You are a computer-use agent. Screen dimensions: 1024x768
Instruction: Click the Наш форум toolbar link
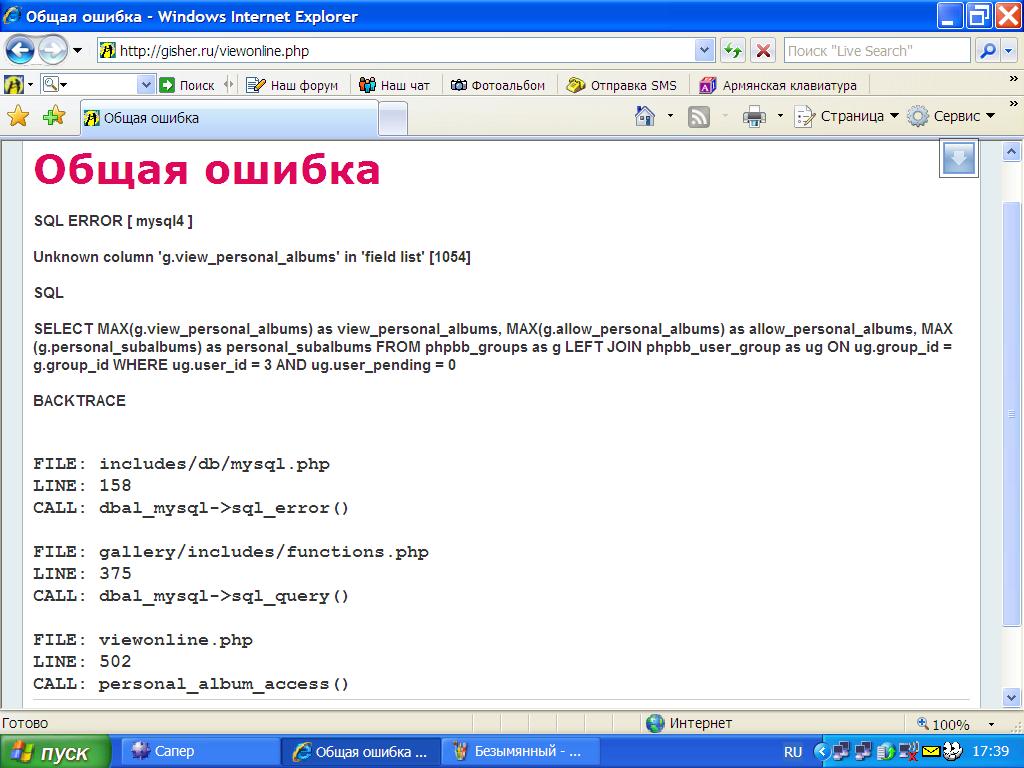[x=293, y=85]
